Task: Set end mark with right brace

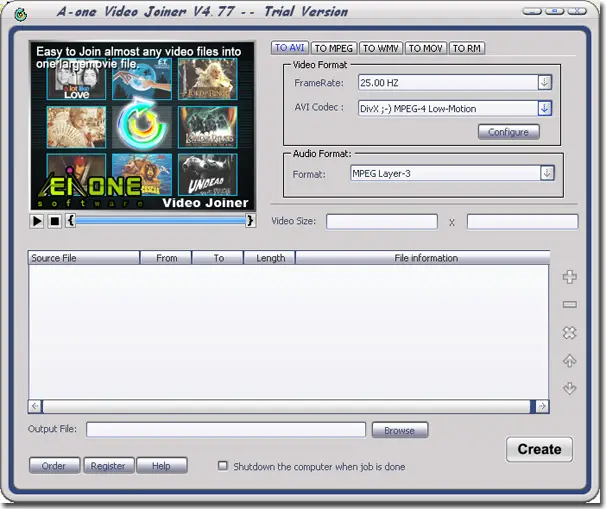Action: coord(250,221)
